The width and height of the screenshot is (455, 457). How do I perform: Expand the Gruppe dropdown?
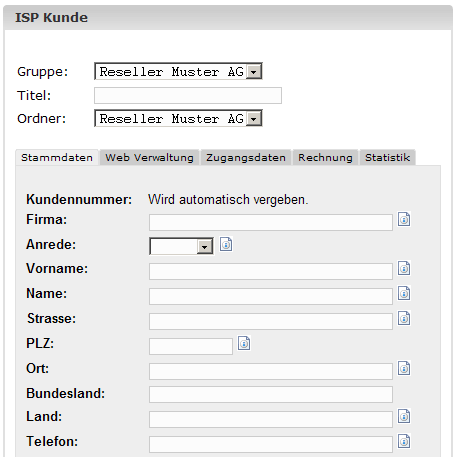178,71
